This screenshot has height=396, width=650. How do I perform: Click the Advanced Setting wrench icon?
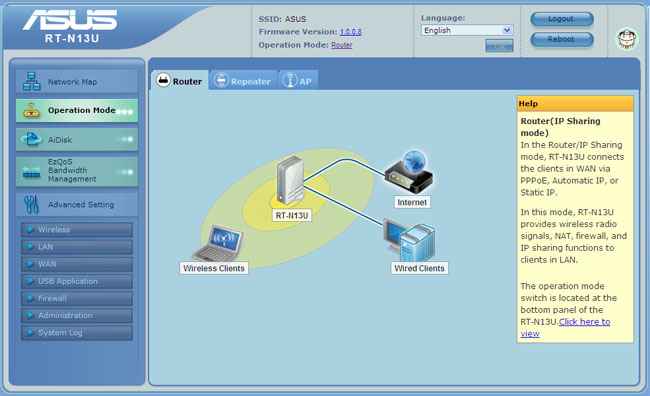[31, 204]
